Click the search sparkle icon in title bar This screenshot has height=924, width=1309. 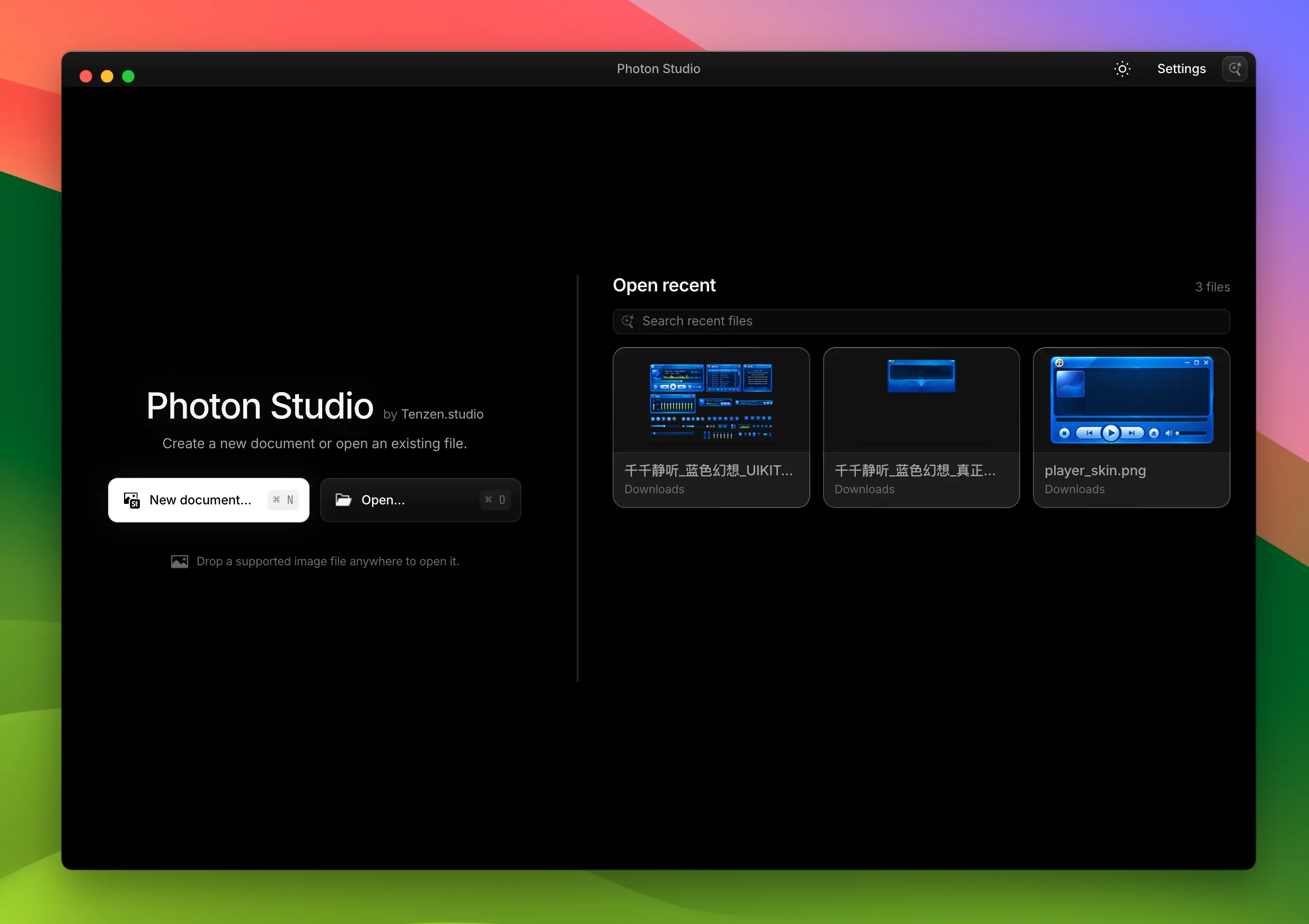pos(1234,69)
